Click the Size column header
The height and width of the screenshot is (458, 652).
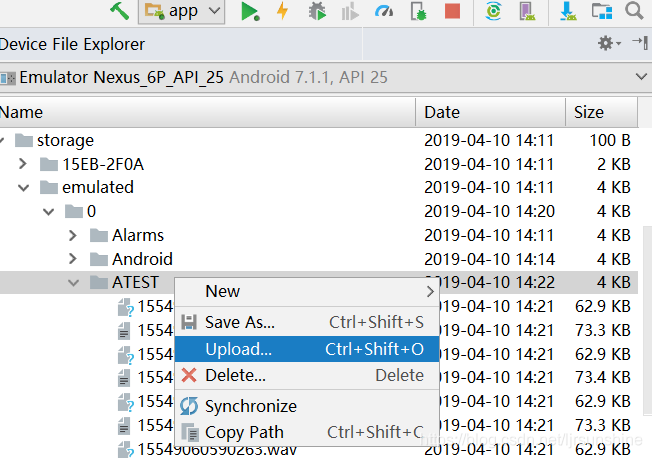601,112
